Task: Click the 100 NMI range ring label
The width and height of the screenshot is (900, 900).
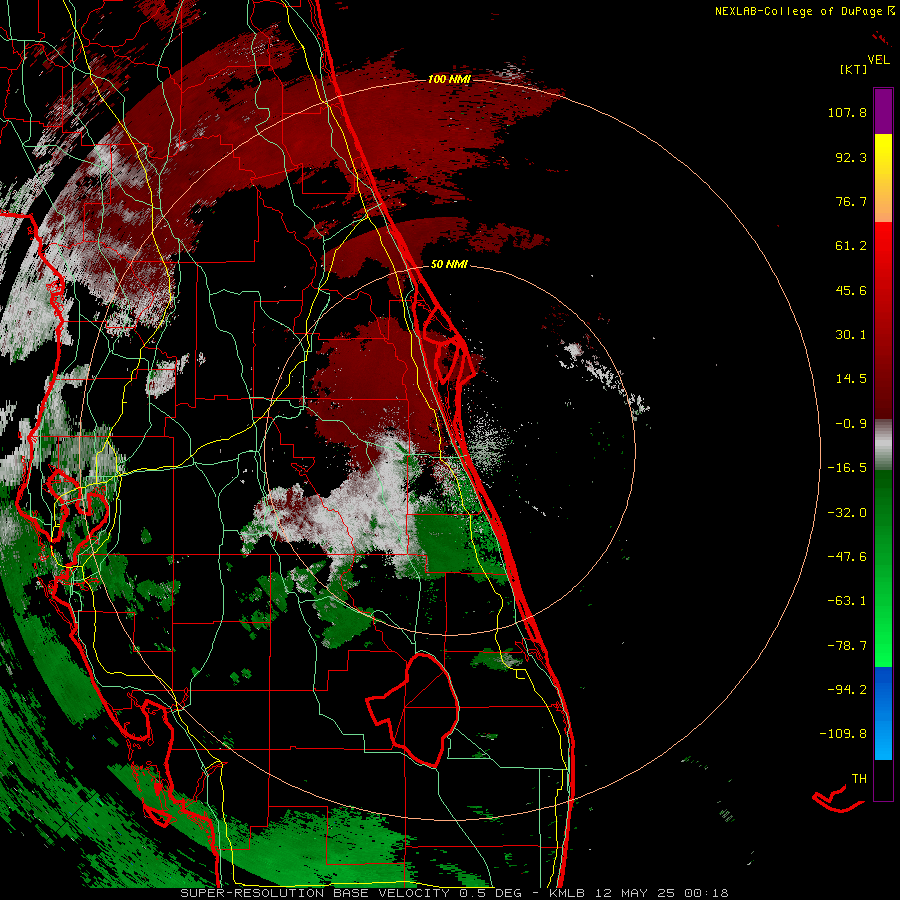Action: pyautogui.click(x=449, y=79)
